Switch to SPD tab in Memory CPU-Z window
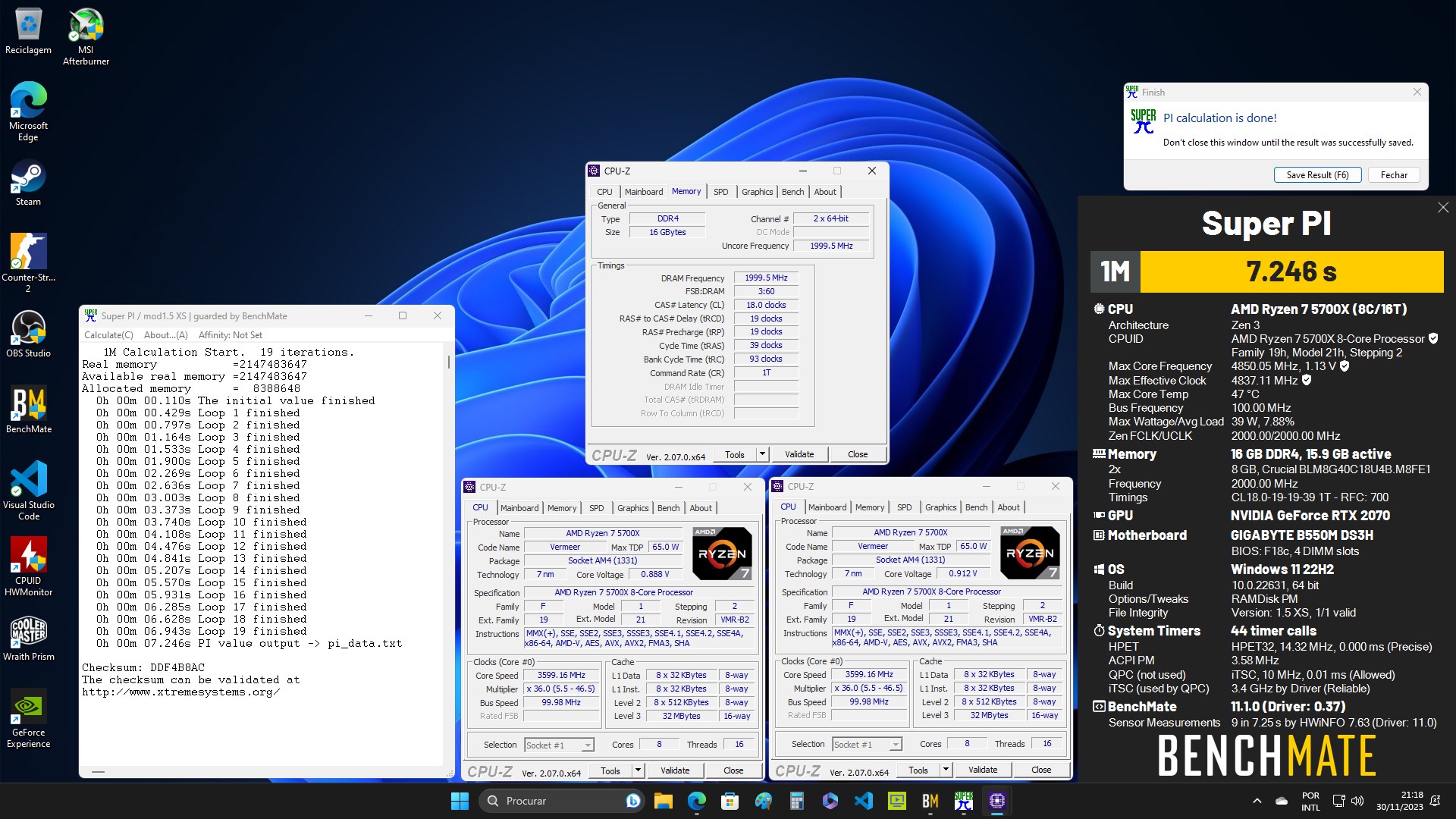This screenshot has width=1456, height=819. [x=721, y=192]
